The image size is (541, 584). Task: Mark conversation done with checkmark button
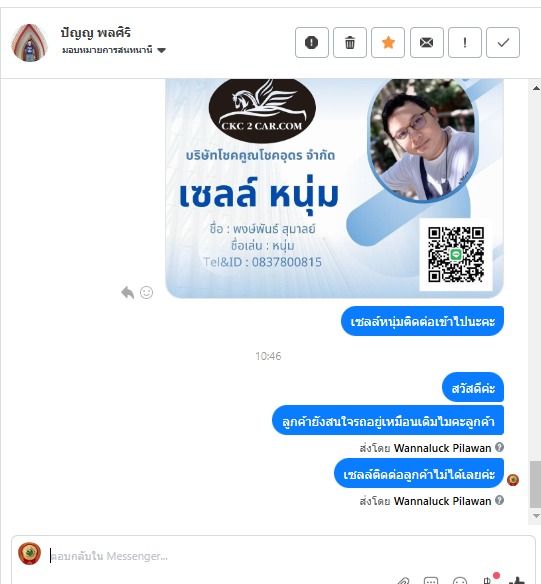pyautogui.click(x=503, y=42)
